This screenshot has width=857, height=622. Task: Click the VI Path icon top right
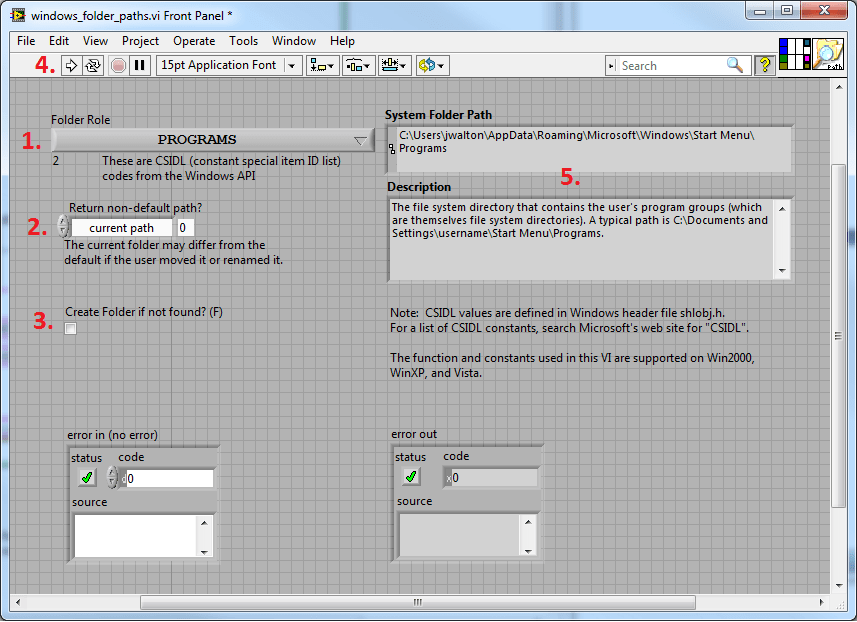tap(827, 54)
